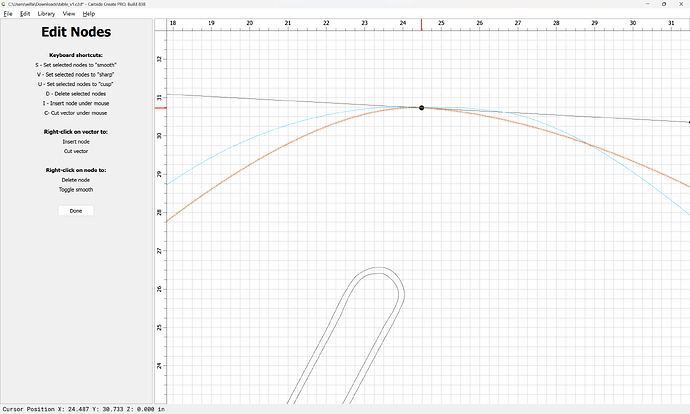
Task: Open the Library menu
Action: pos(46,14)
